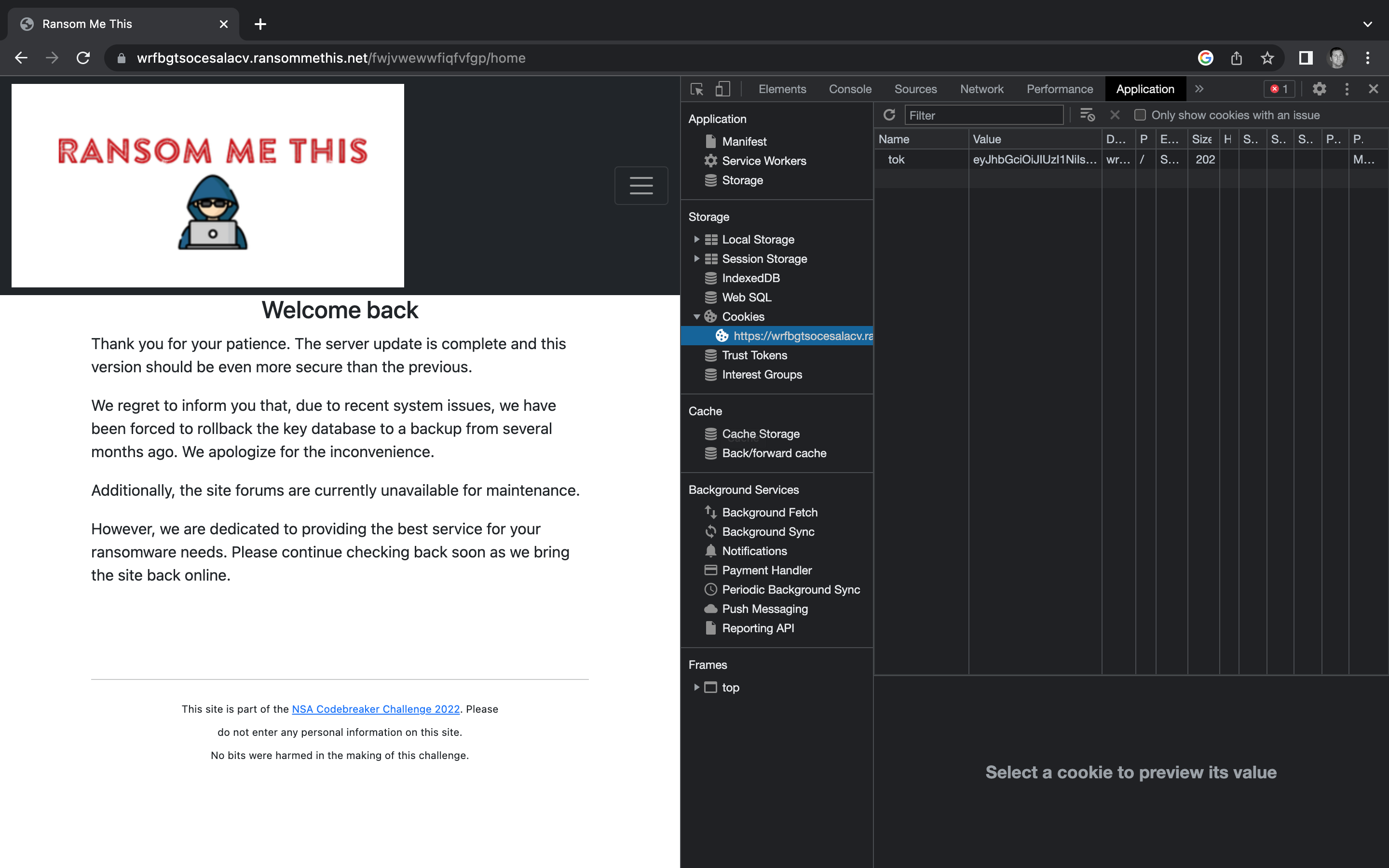The height and width of the screenshot is (868, 1389).
Task: Select Web SQL in the sidebar
Action: pyautogui.click(x=746, y=298)
